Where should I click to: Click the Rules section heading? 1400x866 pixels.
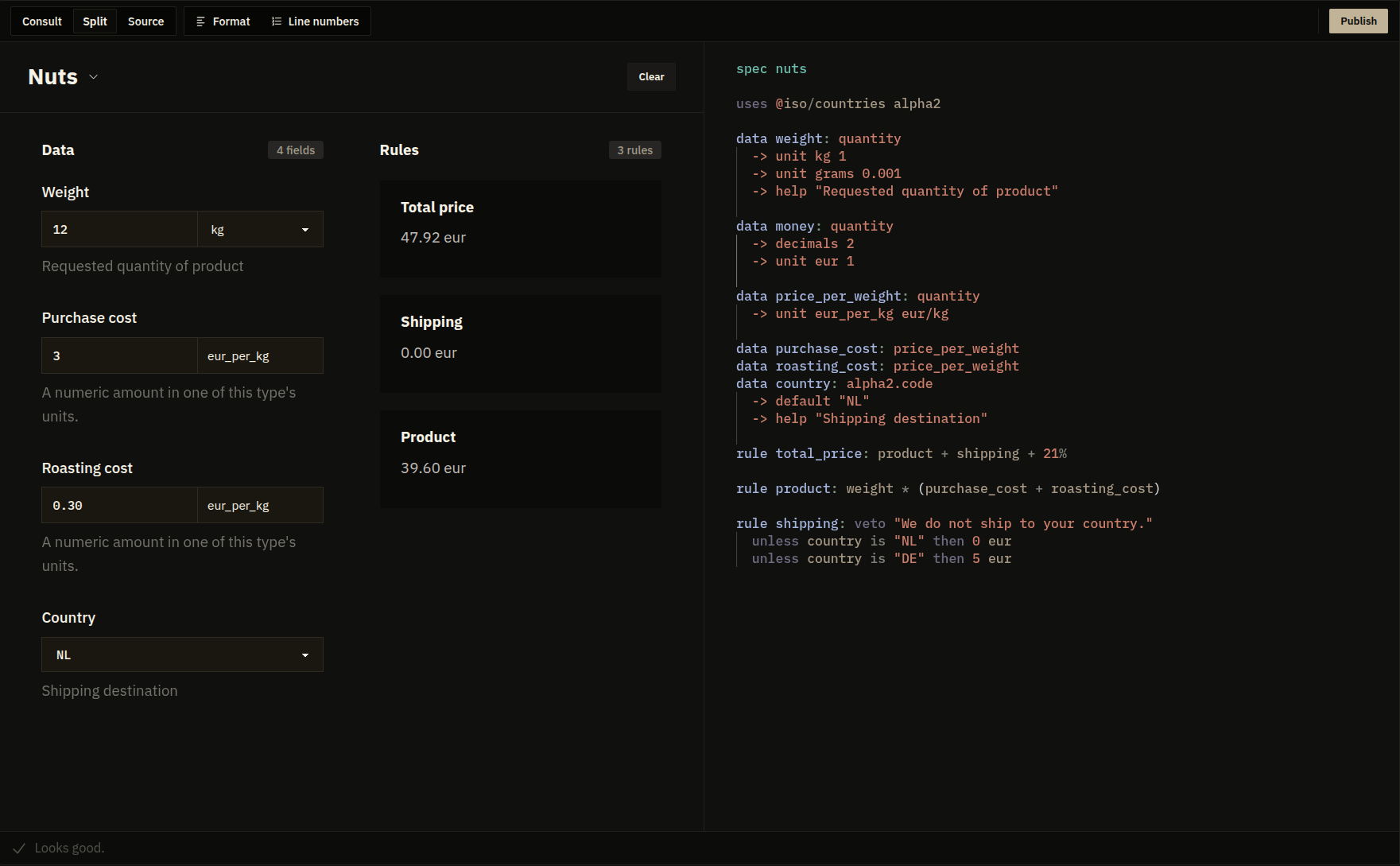(399, 150)
